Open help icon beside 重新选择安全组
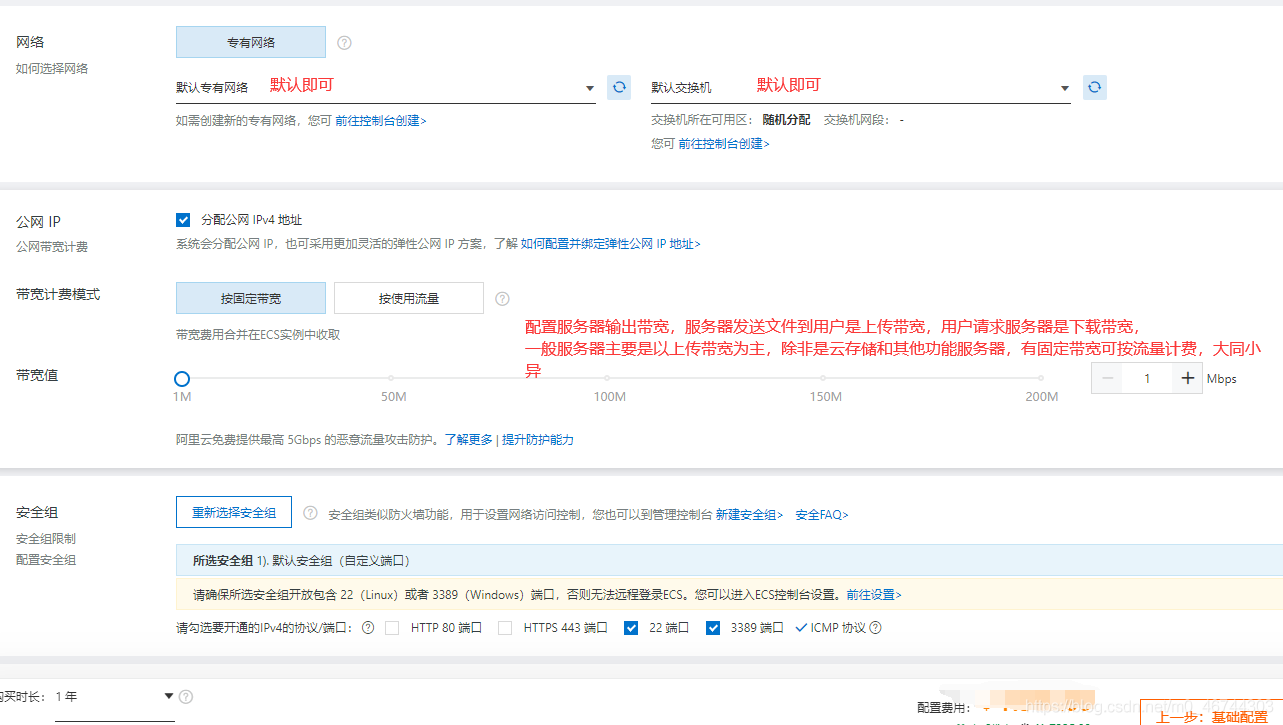Viewport: 1283px width, 725px height. click(x=310, y=513)
